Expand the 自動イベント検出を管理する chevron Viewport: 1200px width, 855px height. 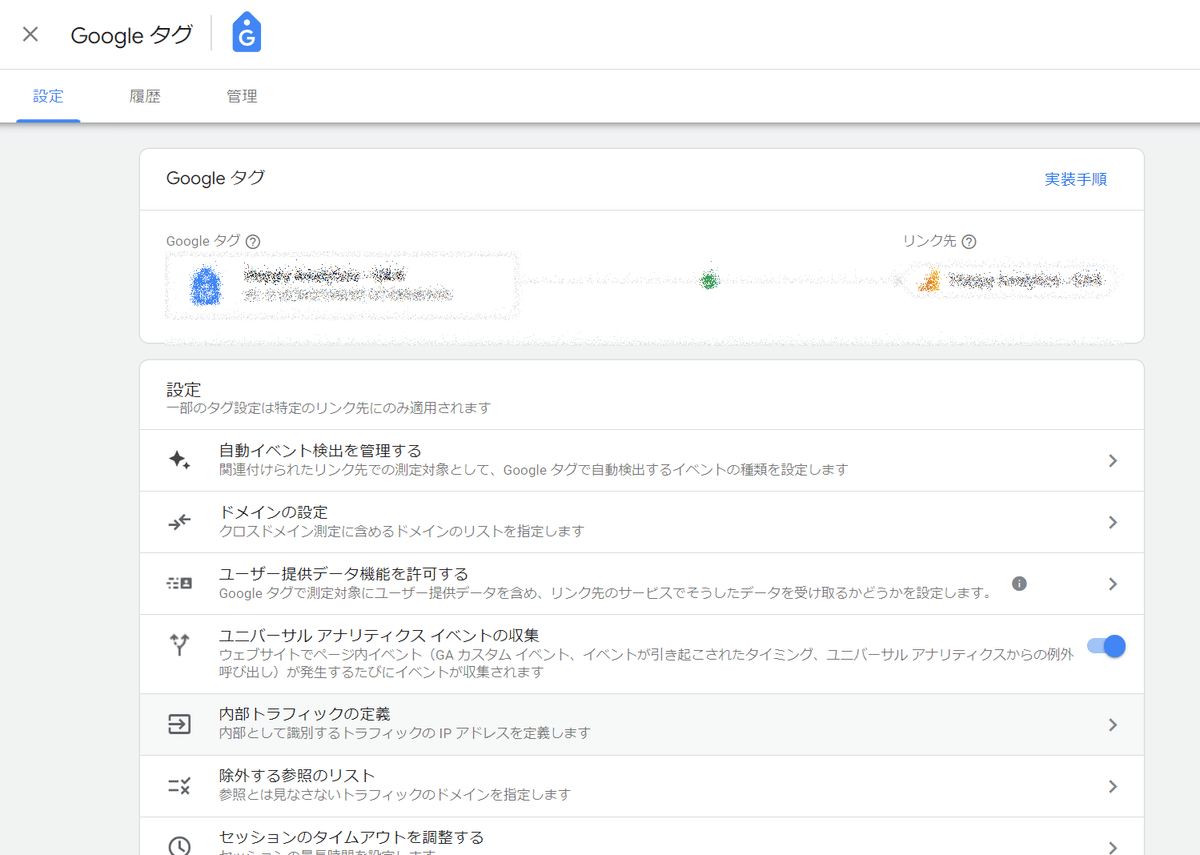1113,460
